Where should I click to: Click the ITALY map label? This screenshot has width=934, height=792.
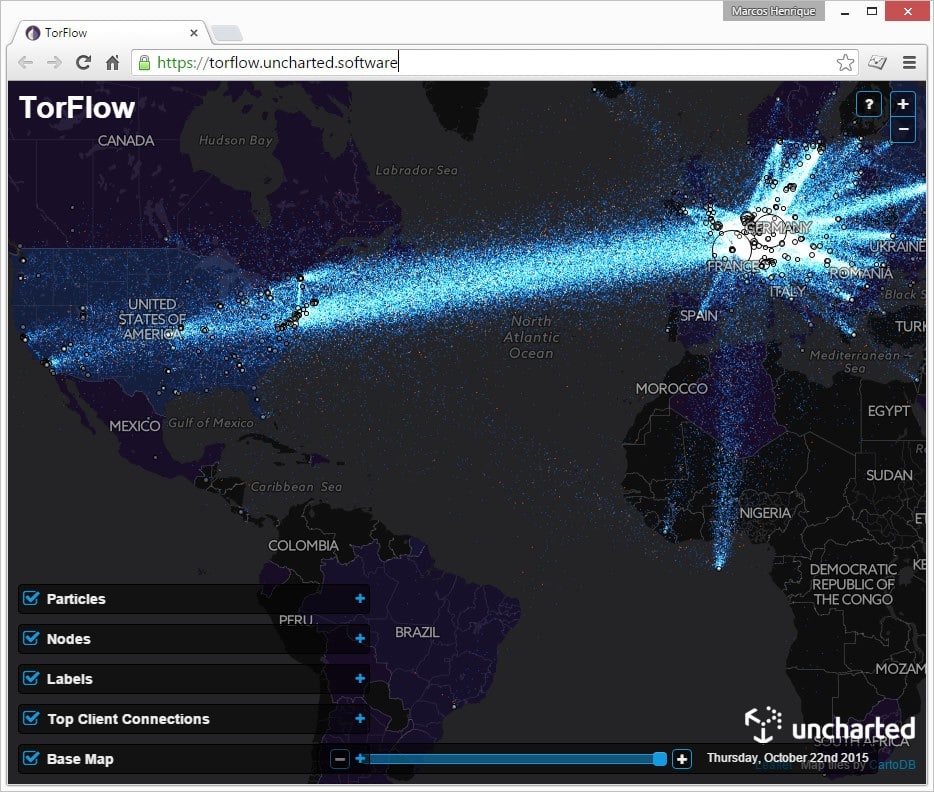(x=787, y=291)
